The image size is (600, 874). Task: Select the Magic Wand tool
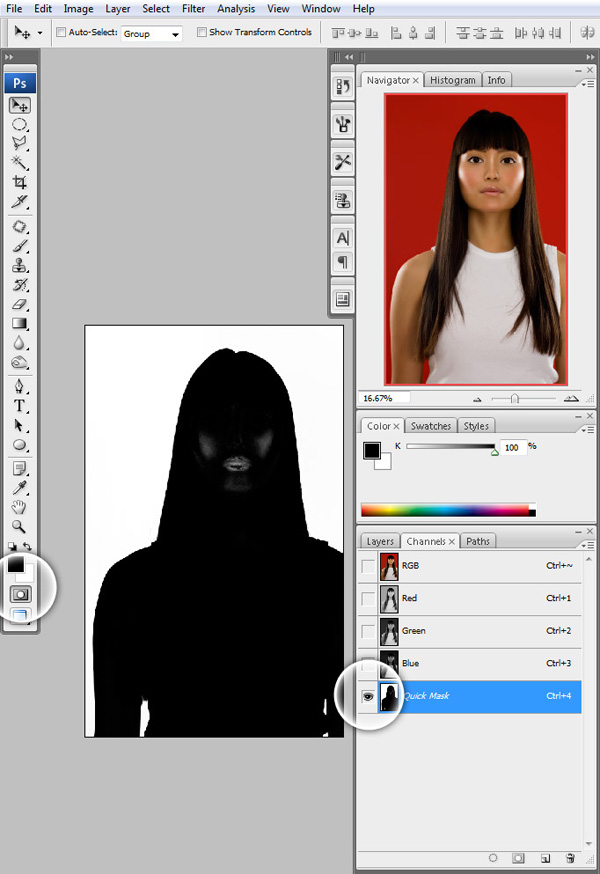[x=20, y=163]
